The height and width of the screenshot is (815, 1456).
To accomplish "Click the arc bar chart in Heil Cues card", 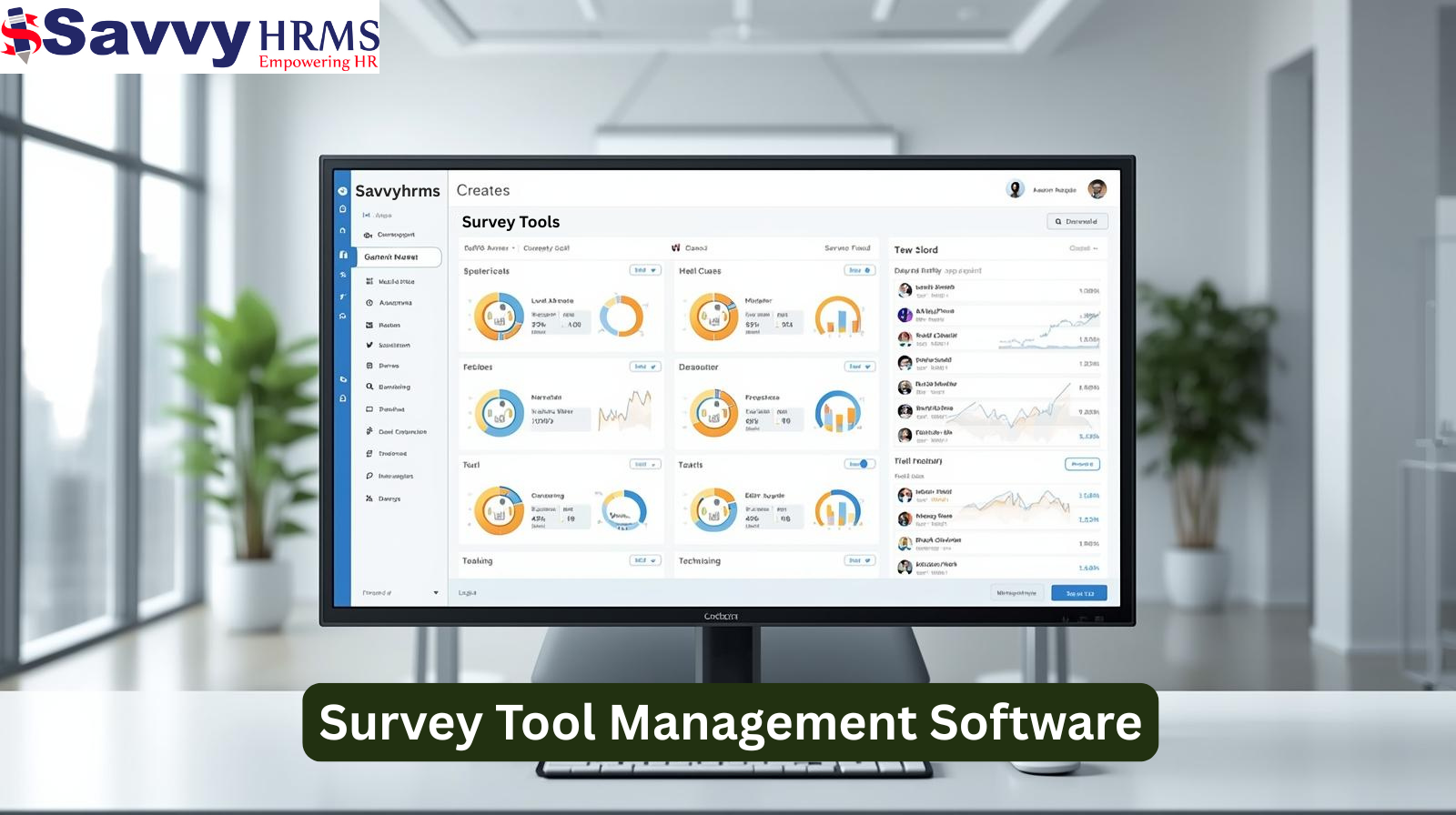I will click(838, 316).
